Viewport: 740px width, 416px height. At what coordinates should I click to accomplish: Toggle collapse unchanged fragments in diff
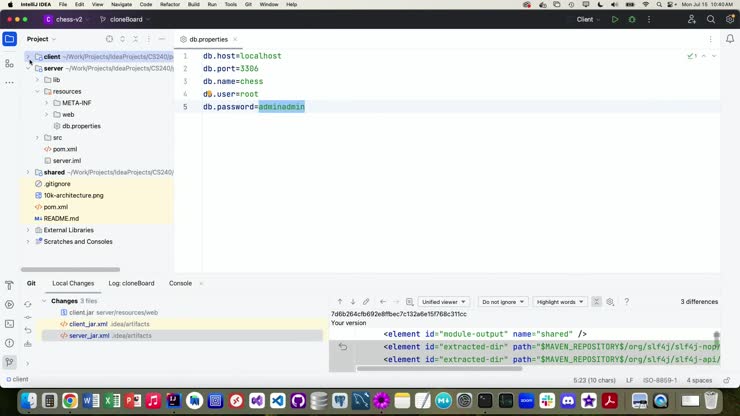pyautogui.click(x=597, y=302)
